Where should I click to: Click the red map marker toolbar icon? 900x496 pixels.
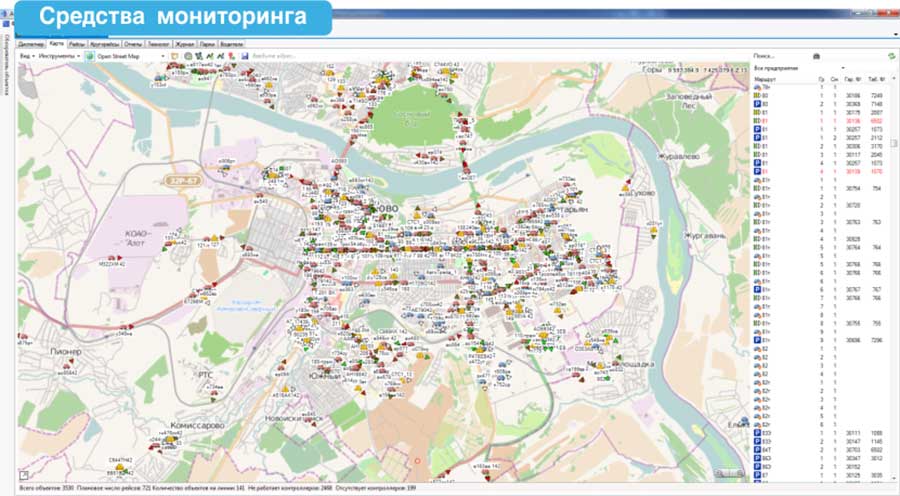(x=232, y=57)
